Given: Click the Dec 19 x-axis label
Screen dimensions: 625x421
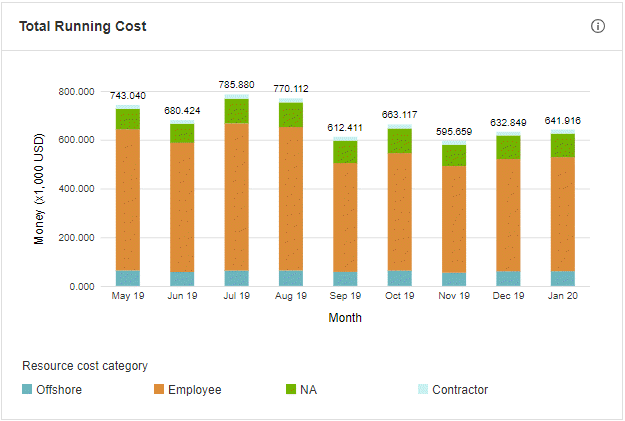Looking at the screenshot, I should [x=508, y=297].
